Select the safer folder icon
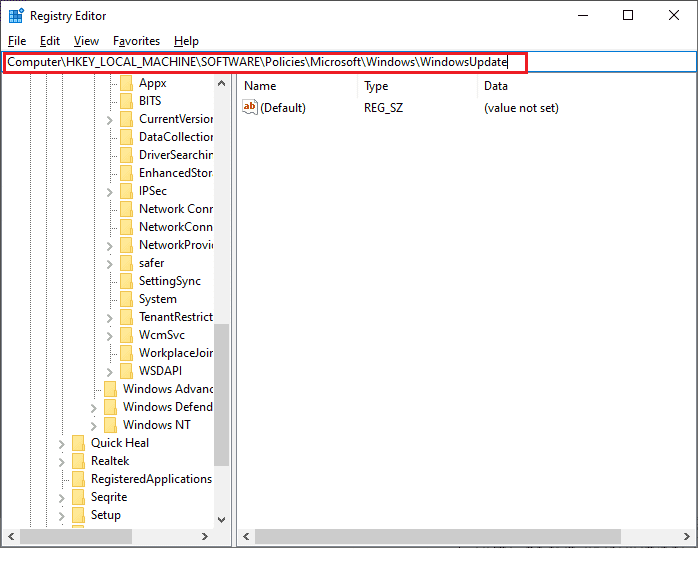 (x=126, y=263)
